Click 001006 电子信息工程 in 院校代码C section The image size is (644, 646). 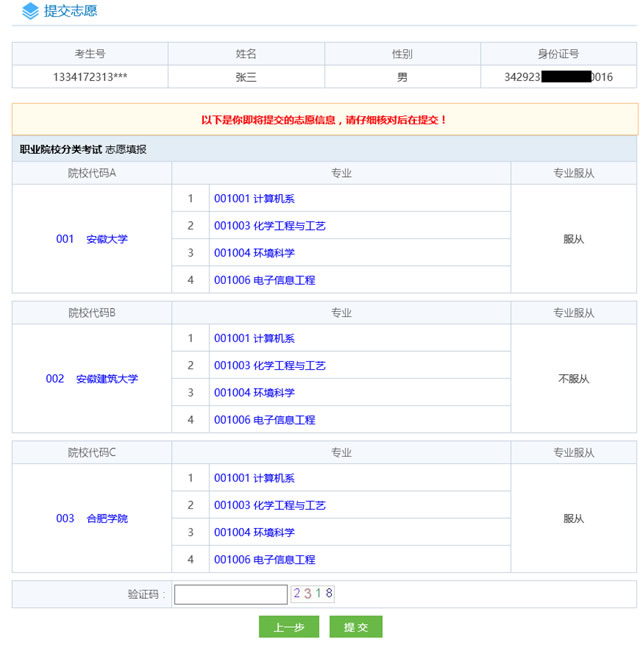click(264, 559)
